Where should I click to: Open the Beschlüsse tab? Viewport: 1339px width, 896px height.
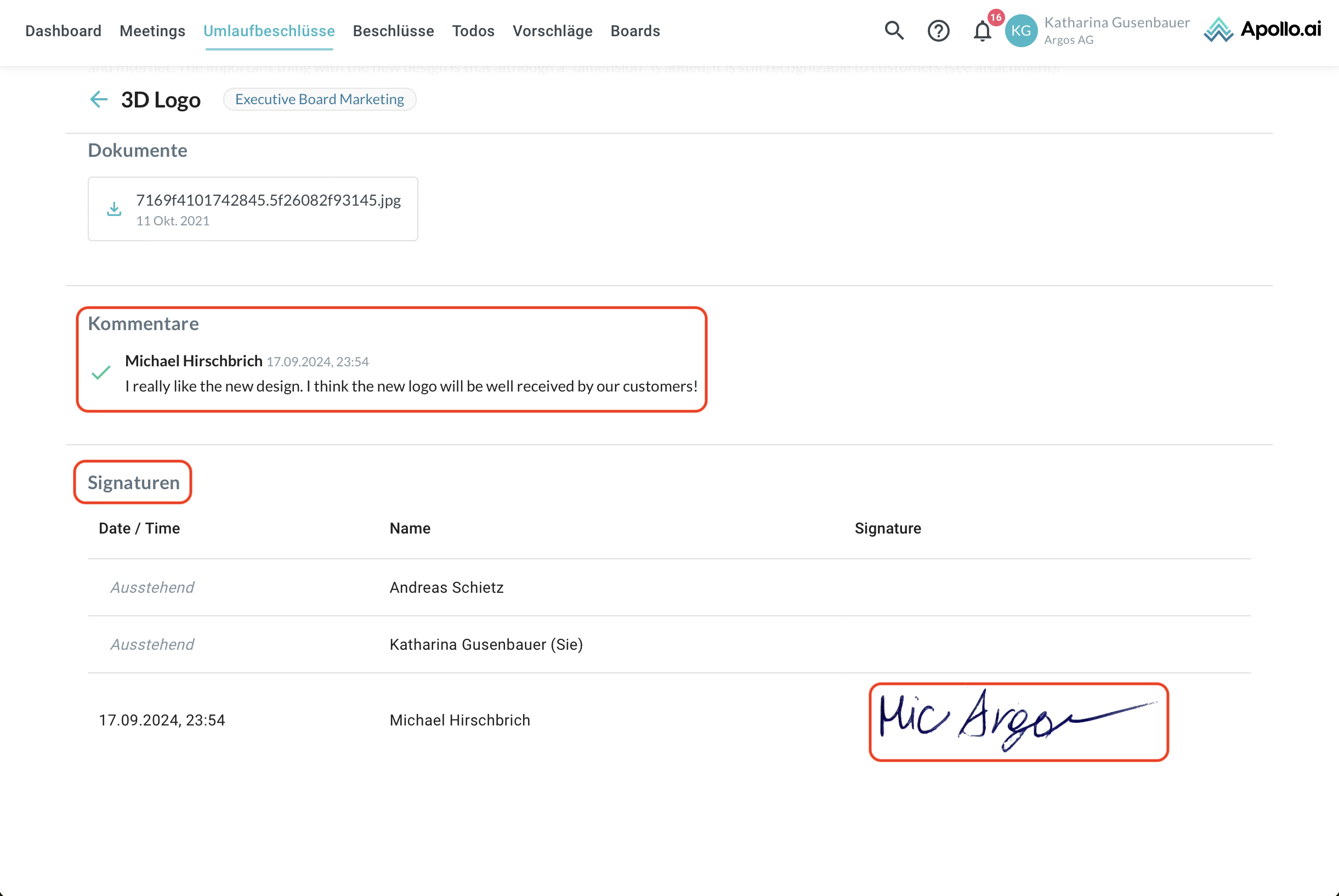point(393,31)
